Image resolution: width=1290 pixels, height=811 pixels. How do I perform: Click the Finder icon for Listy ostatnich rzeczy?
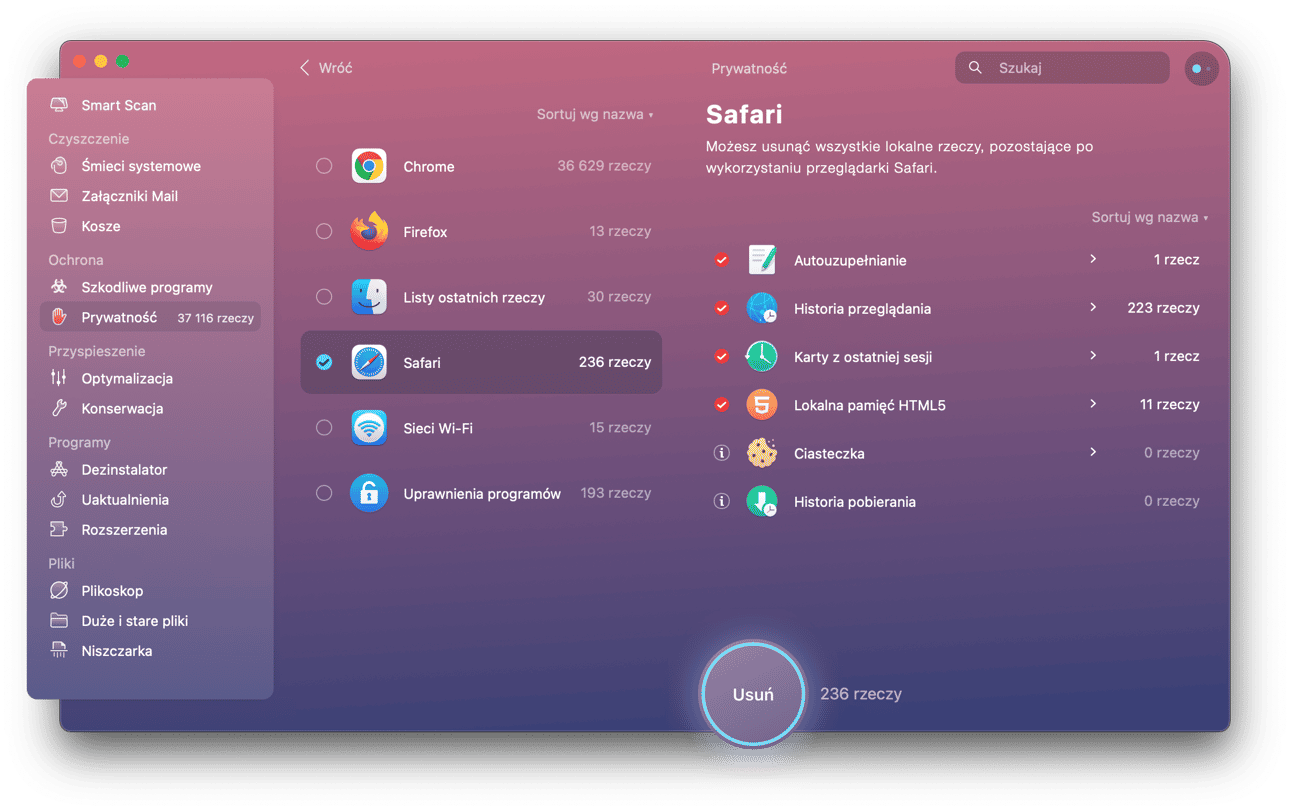[369, 297]
